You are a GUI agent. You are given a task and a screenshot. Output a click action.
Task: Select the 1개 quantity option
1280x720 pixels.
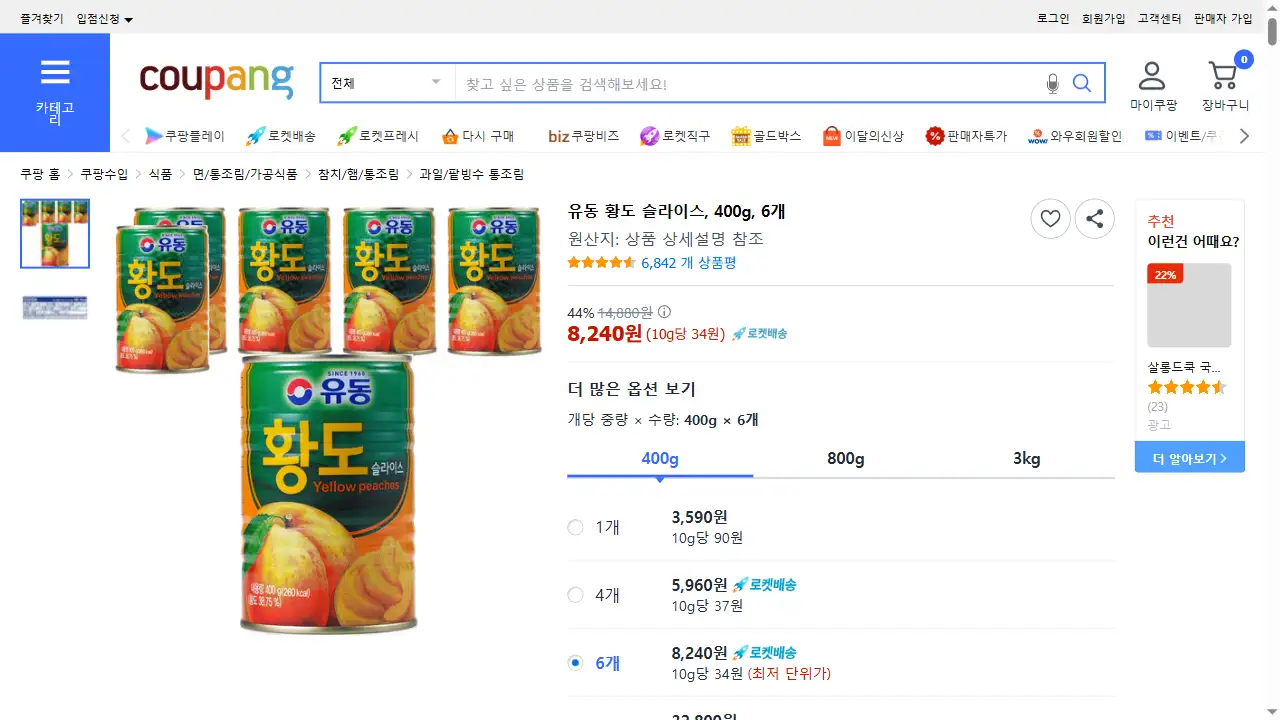[x=575, y=527]
